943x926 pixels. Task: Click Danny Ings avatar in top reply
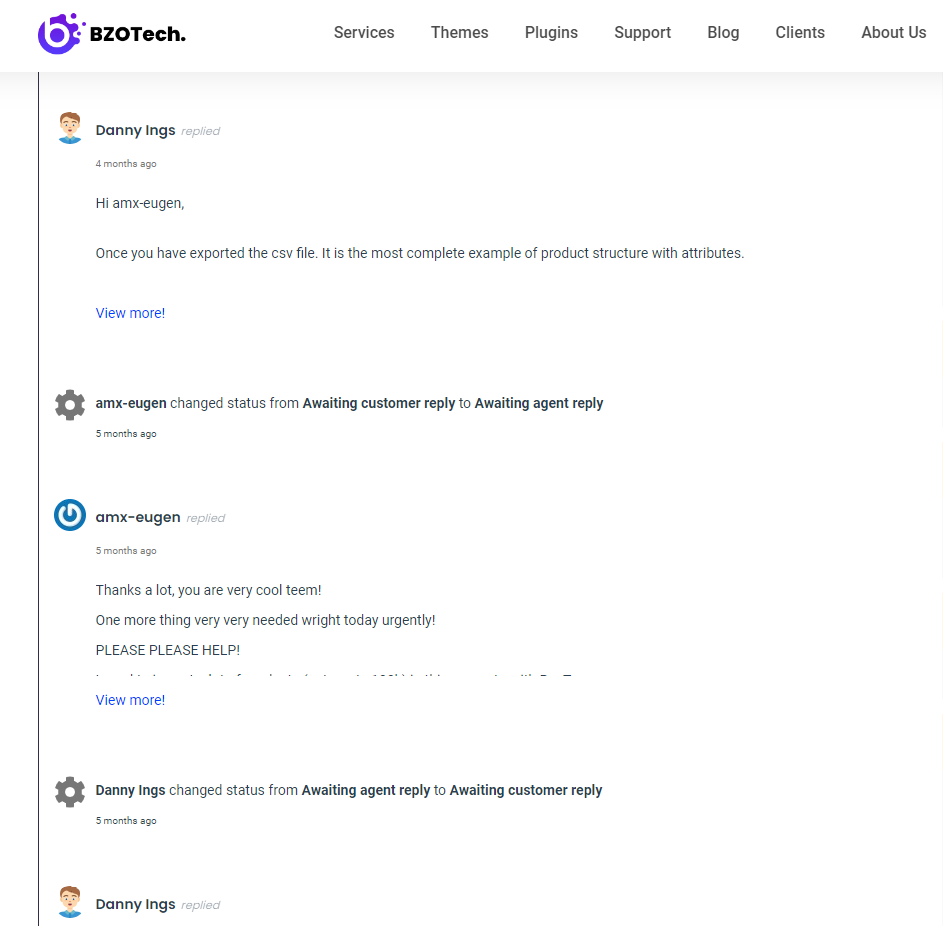70,127
